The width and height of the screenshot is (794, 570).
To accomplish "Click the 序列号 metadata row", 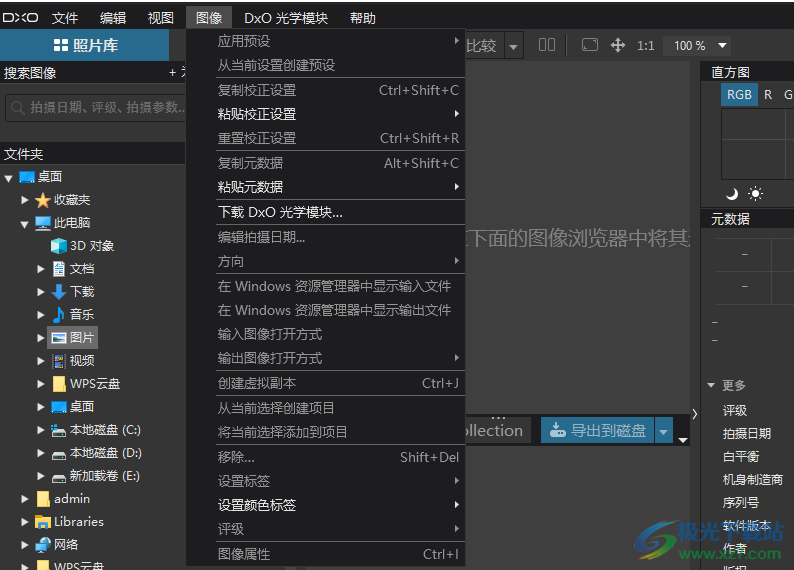I will point(741,503).
